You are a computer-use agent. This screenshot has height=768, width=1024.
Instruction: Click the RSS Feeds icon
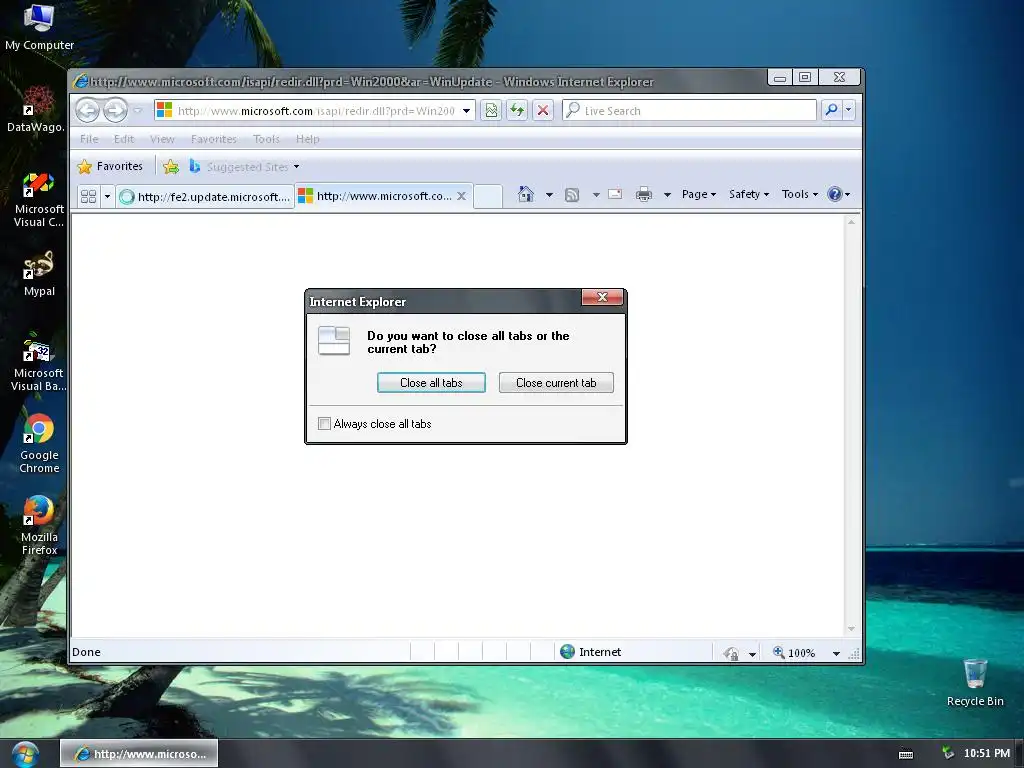(x=572, y=195)
